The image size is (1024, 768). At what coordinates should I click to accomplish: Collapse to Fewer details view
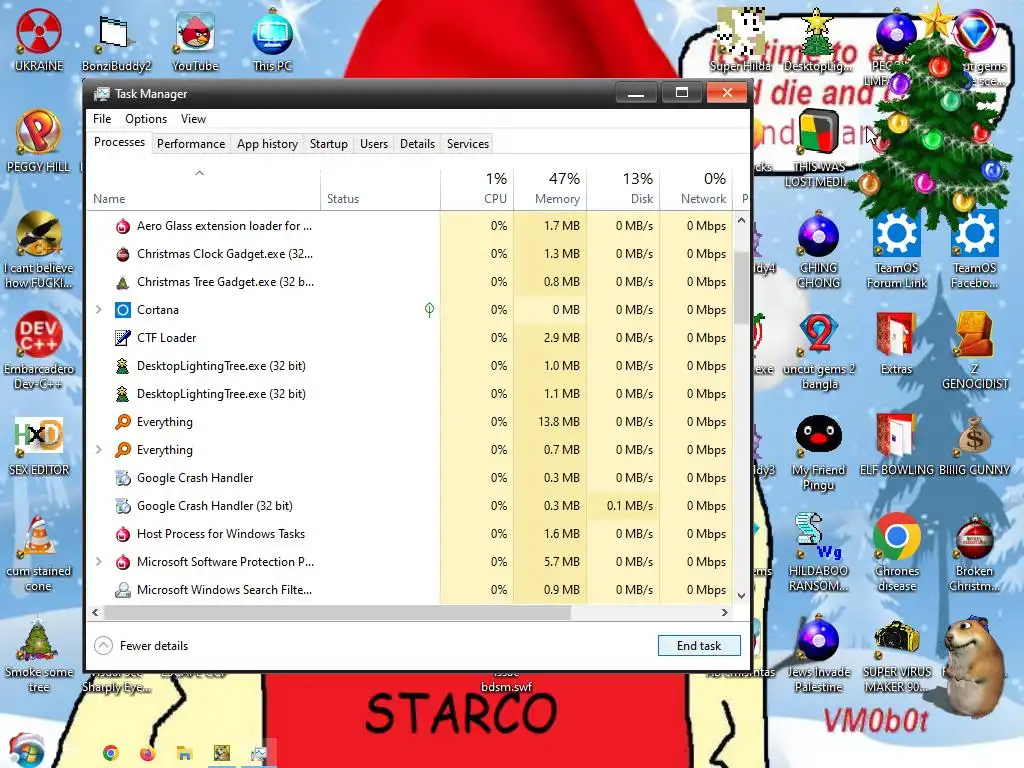(x=142, y=646)
